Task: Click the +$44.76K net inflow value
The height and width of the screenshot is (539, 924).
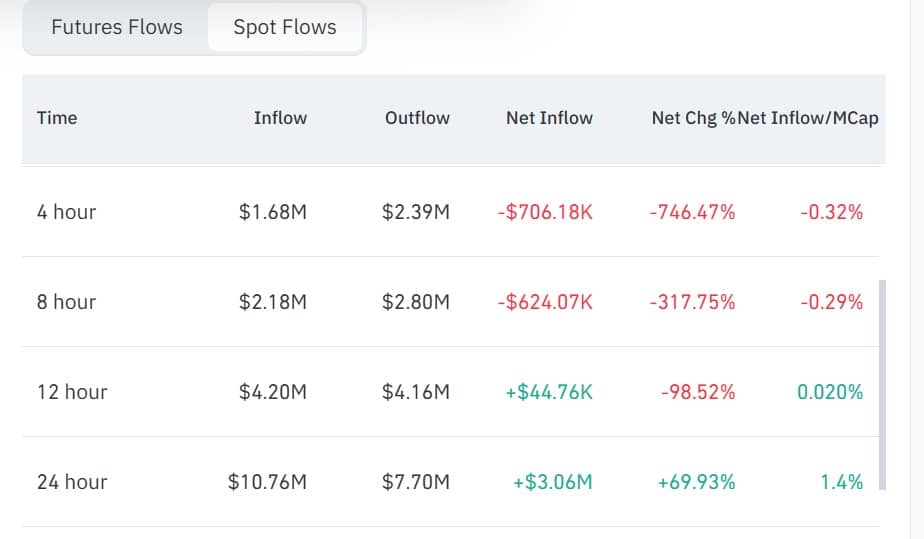Action: pyautogui.click(x=549, y=392)
